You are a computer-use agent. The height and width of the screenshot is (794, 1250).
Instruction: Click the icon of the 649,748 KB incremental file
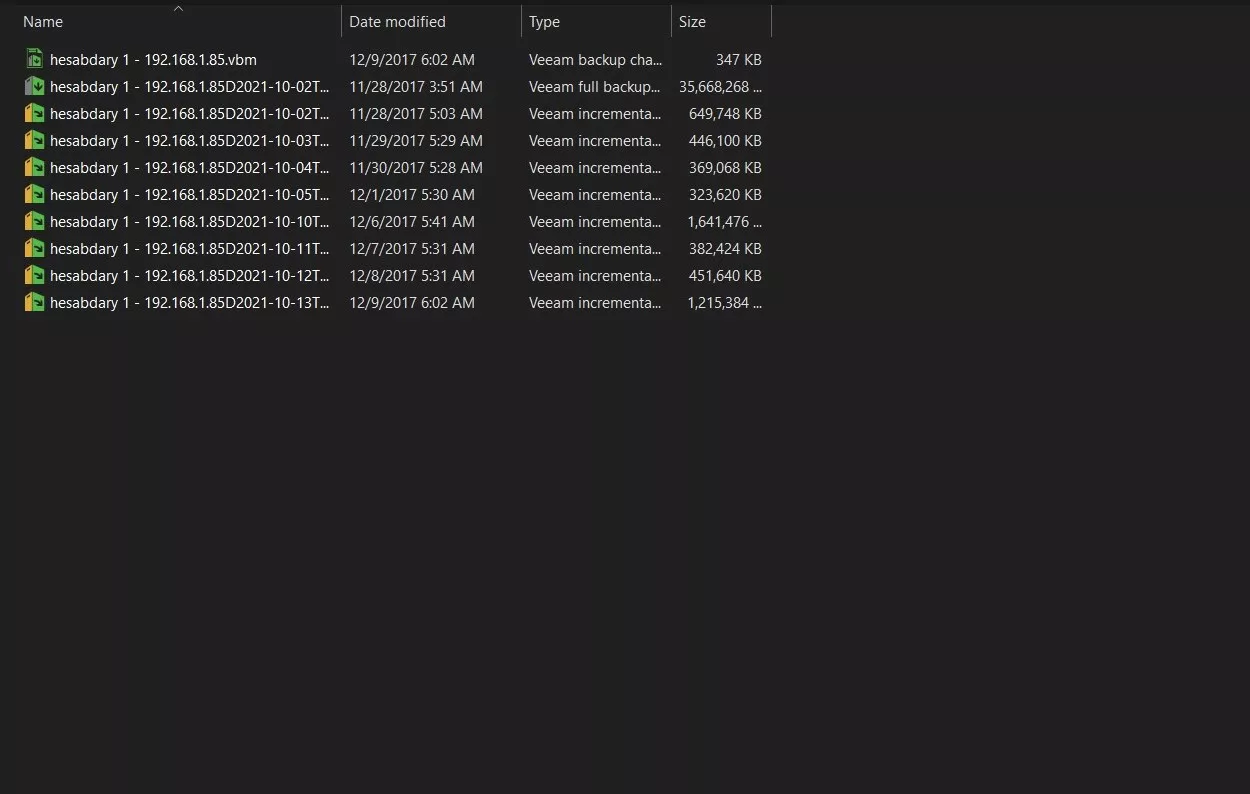pos(35,114)
